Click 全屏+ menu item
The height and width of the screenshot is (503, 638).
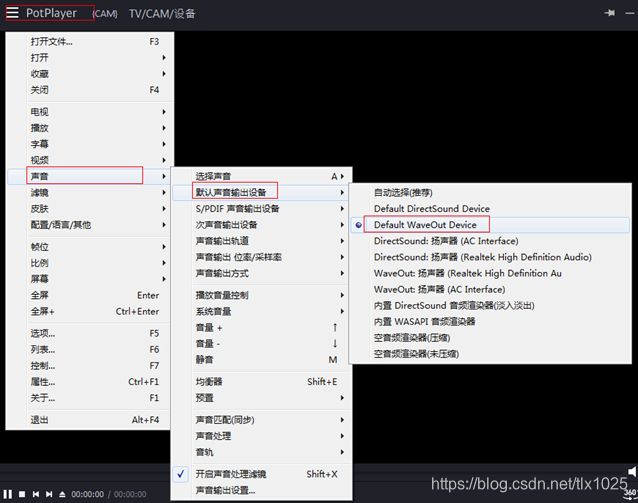[88, 311]
